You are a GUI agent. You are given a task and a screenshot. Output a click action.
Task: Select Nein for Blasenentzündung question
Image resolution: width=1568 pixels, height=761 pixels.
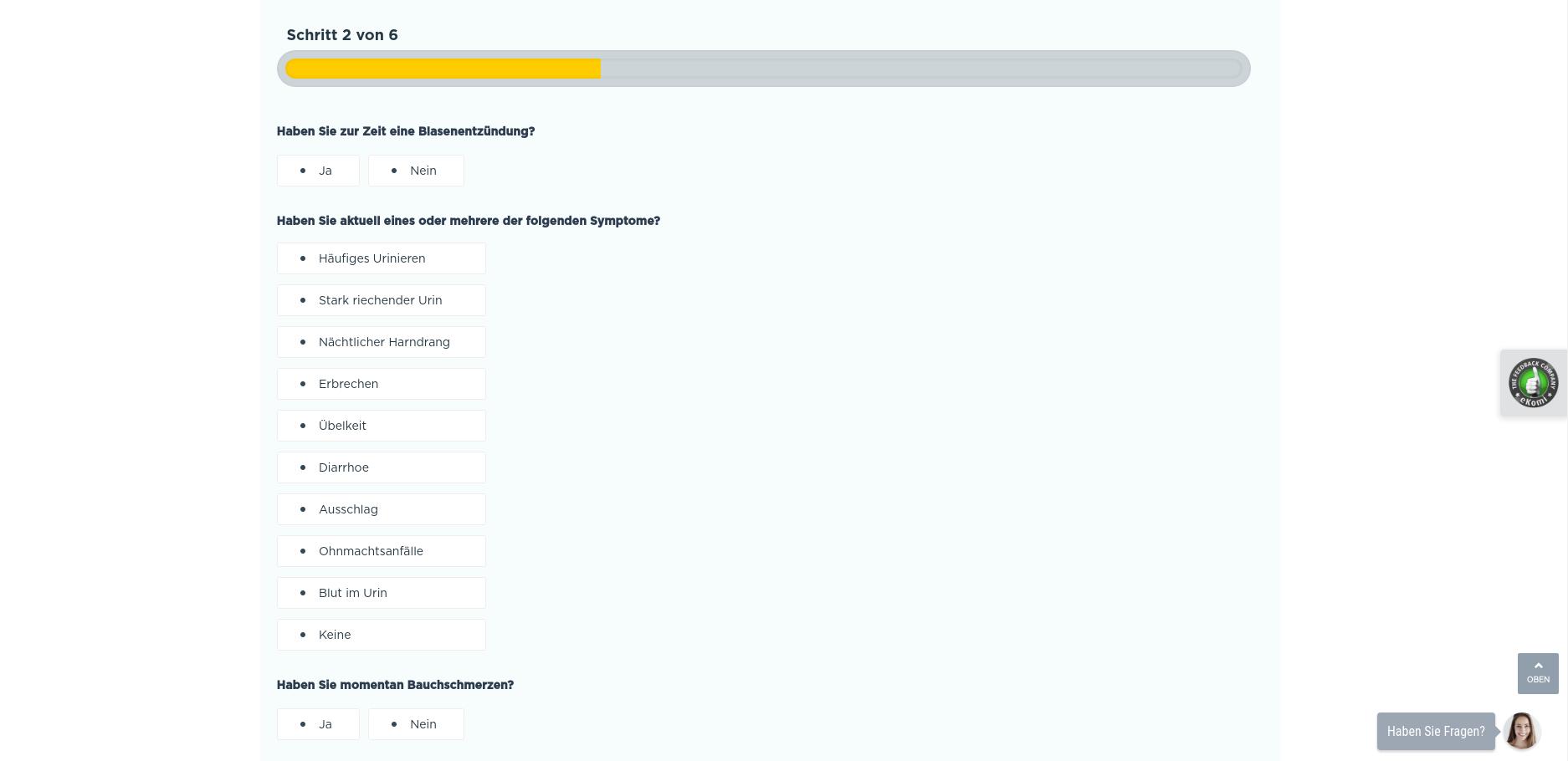(x=416, y=171)
